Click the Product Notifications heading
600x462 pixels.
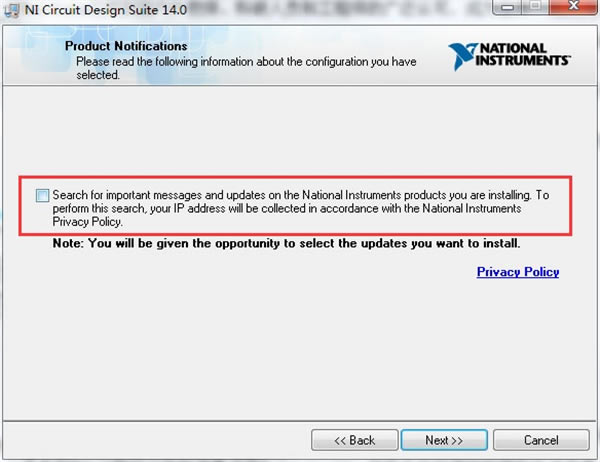[125, 46]
